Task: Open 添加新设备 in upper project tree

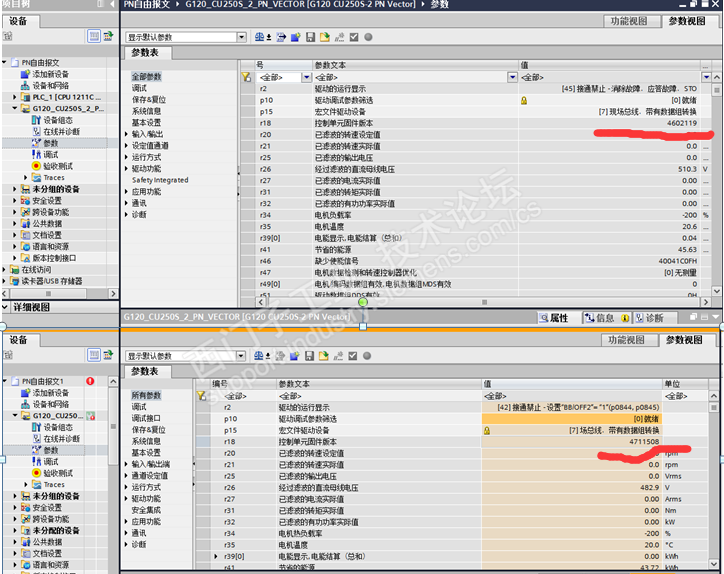Action: [x=50, y=74]
